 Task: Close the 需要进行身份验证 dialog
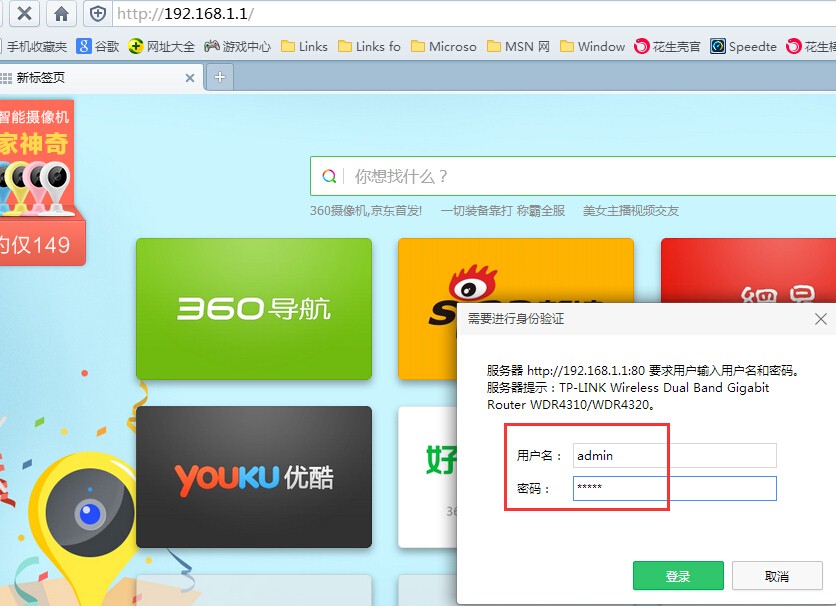coord(821,319)
